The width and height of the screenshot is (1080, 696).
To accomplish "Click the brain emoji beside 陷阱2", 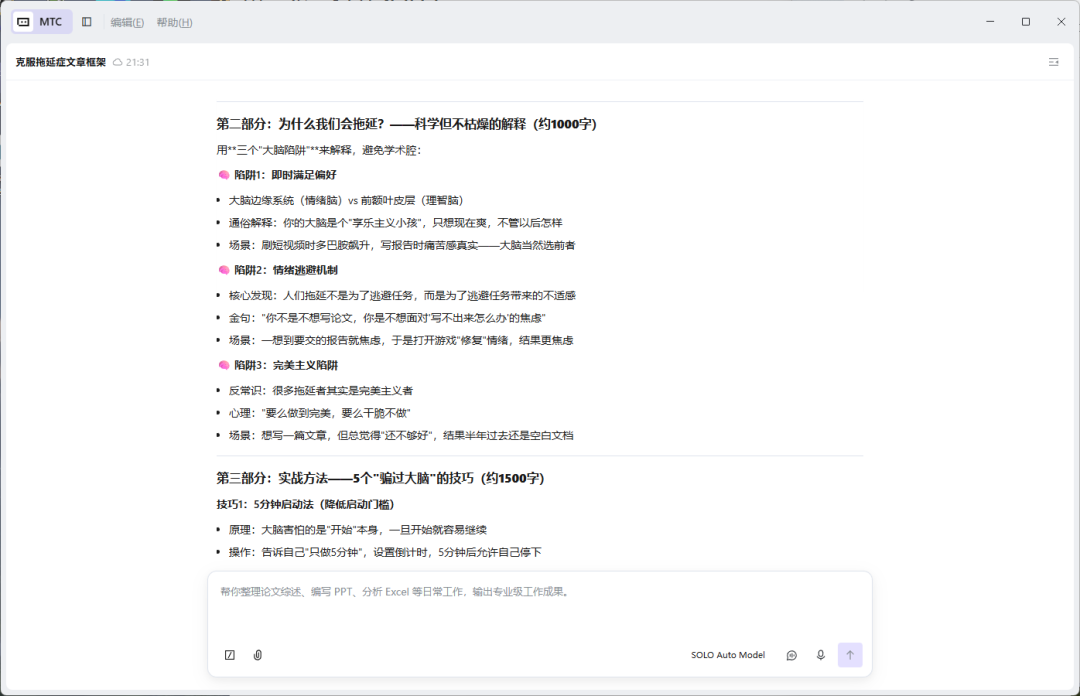I will [x=224, y=270].
